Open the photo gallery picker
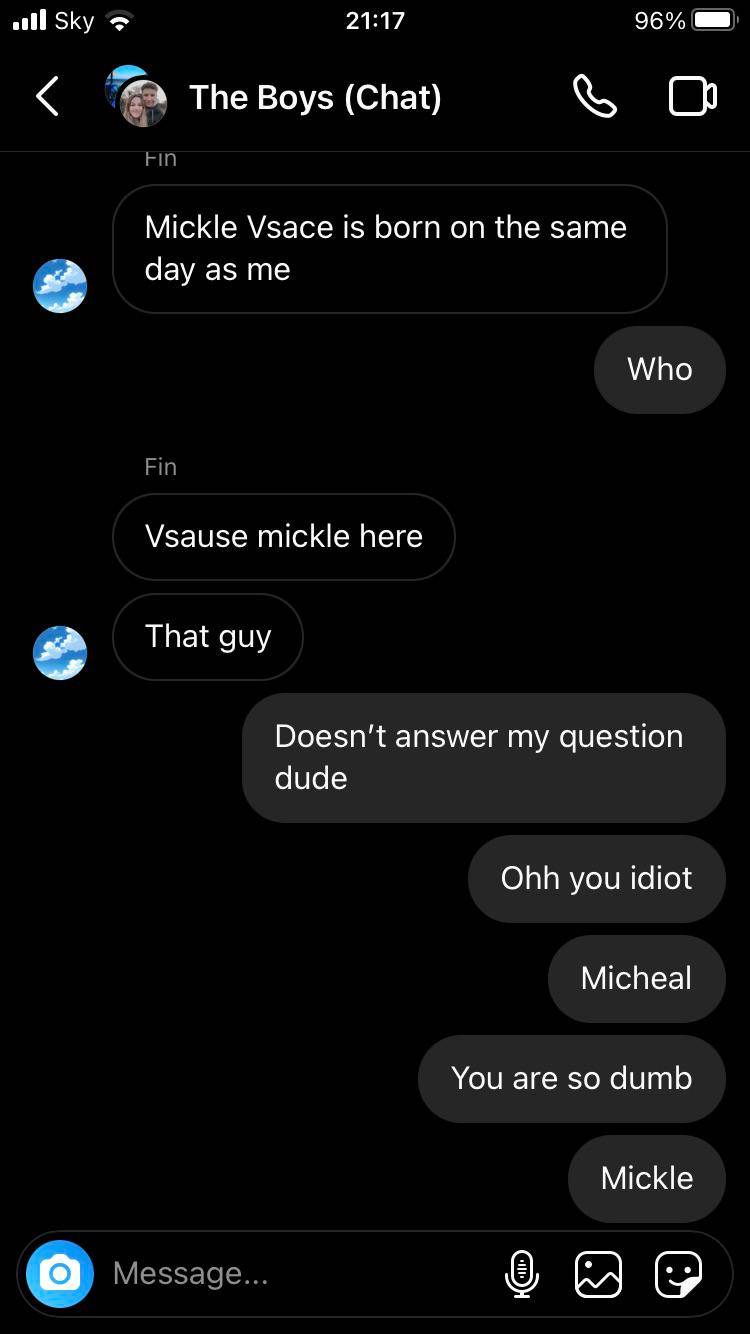The height and width of the screenshot is (1334, 750). click(598, 1273)
